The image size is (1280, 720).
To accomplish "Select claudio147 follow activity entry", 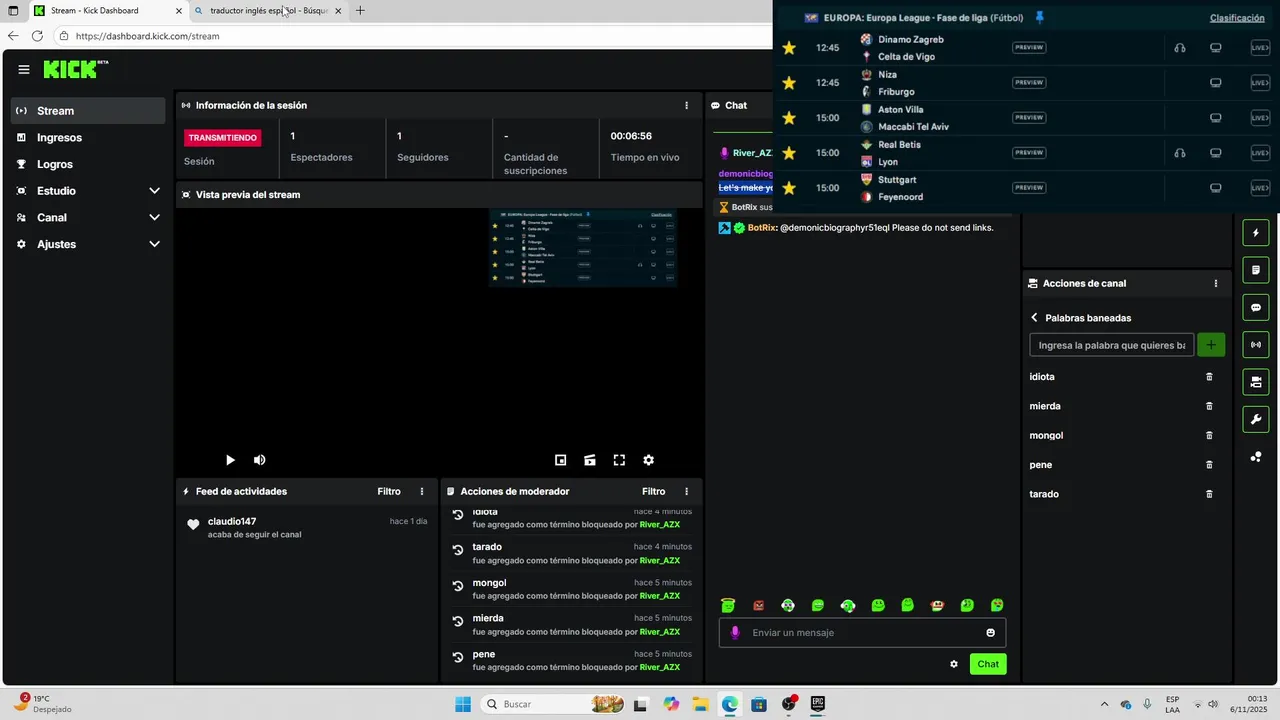I will (307, 527).
